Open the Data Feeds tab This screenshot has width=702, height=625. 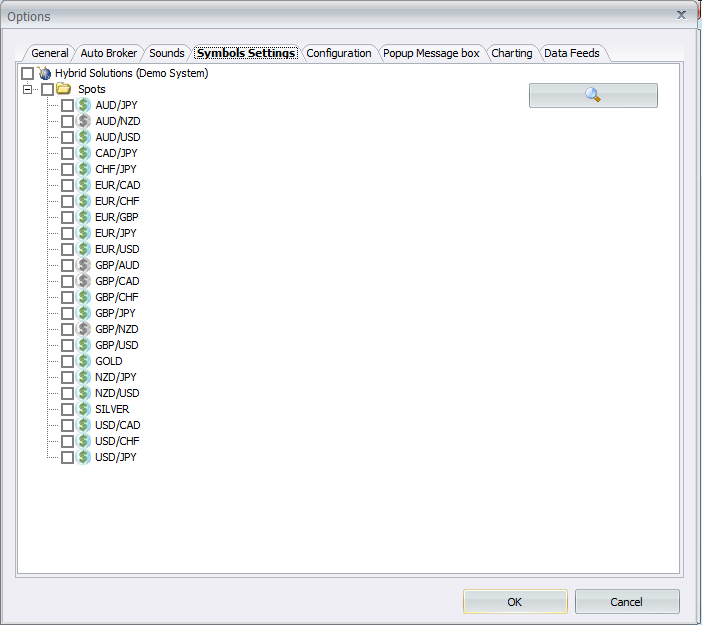[x=572, y=53]
